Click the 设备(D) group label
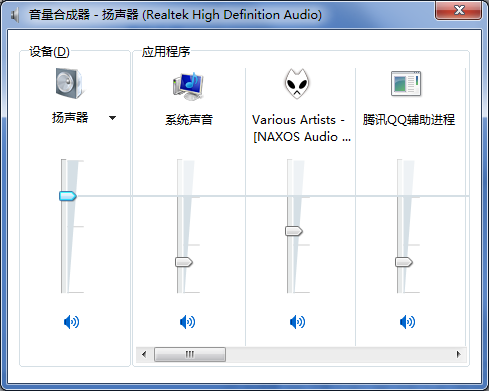 [x=49, y=52]
